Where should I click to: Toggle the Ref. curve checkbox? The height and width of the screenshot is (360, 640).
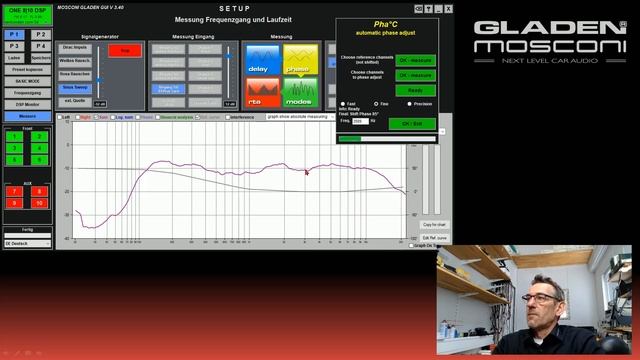tap(198, 117)
